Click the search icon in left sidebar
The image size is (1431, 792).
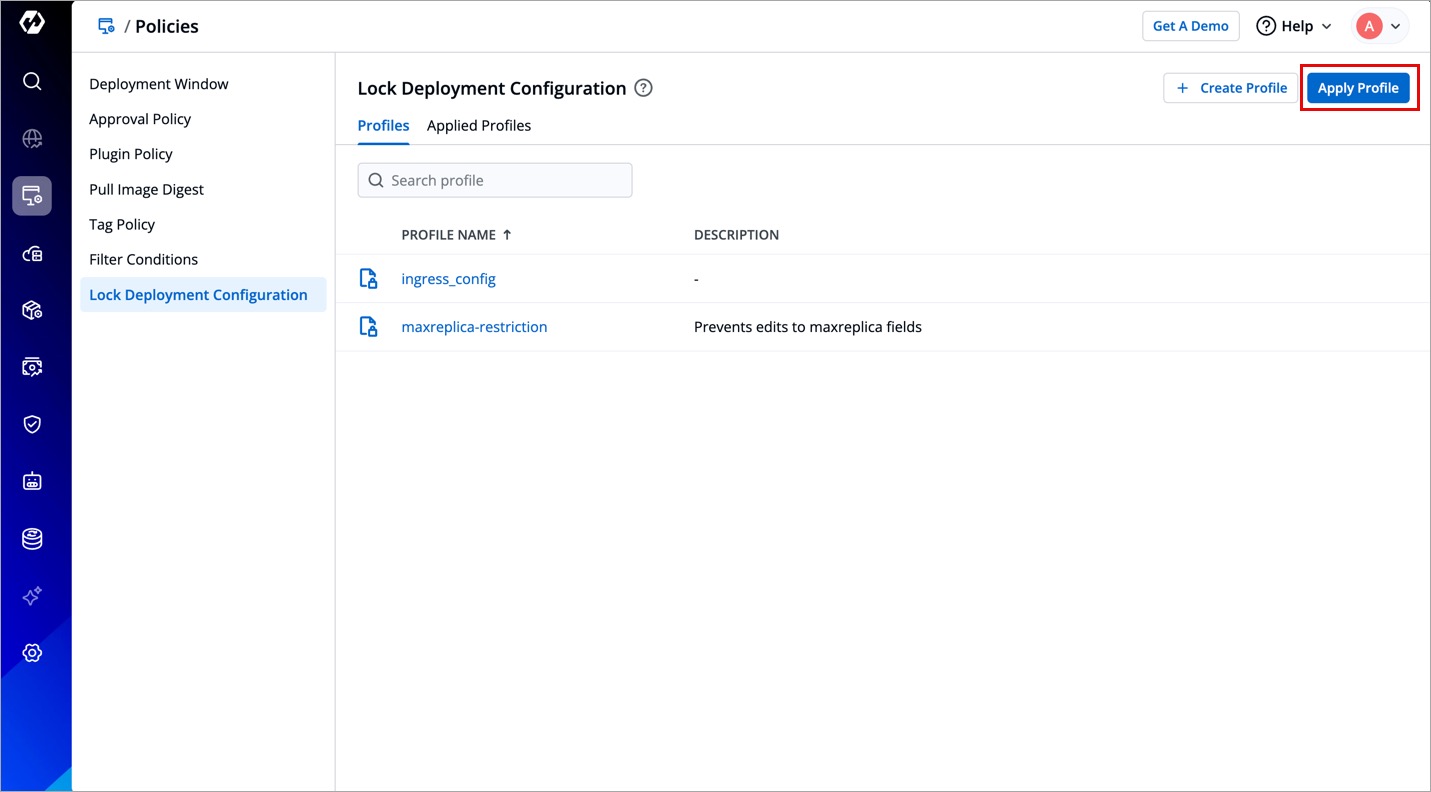click(x=32, y=81)
